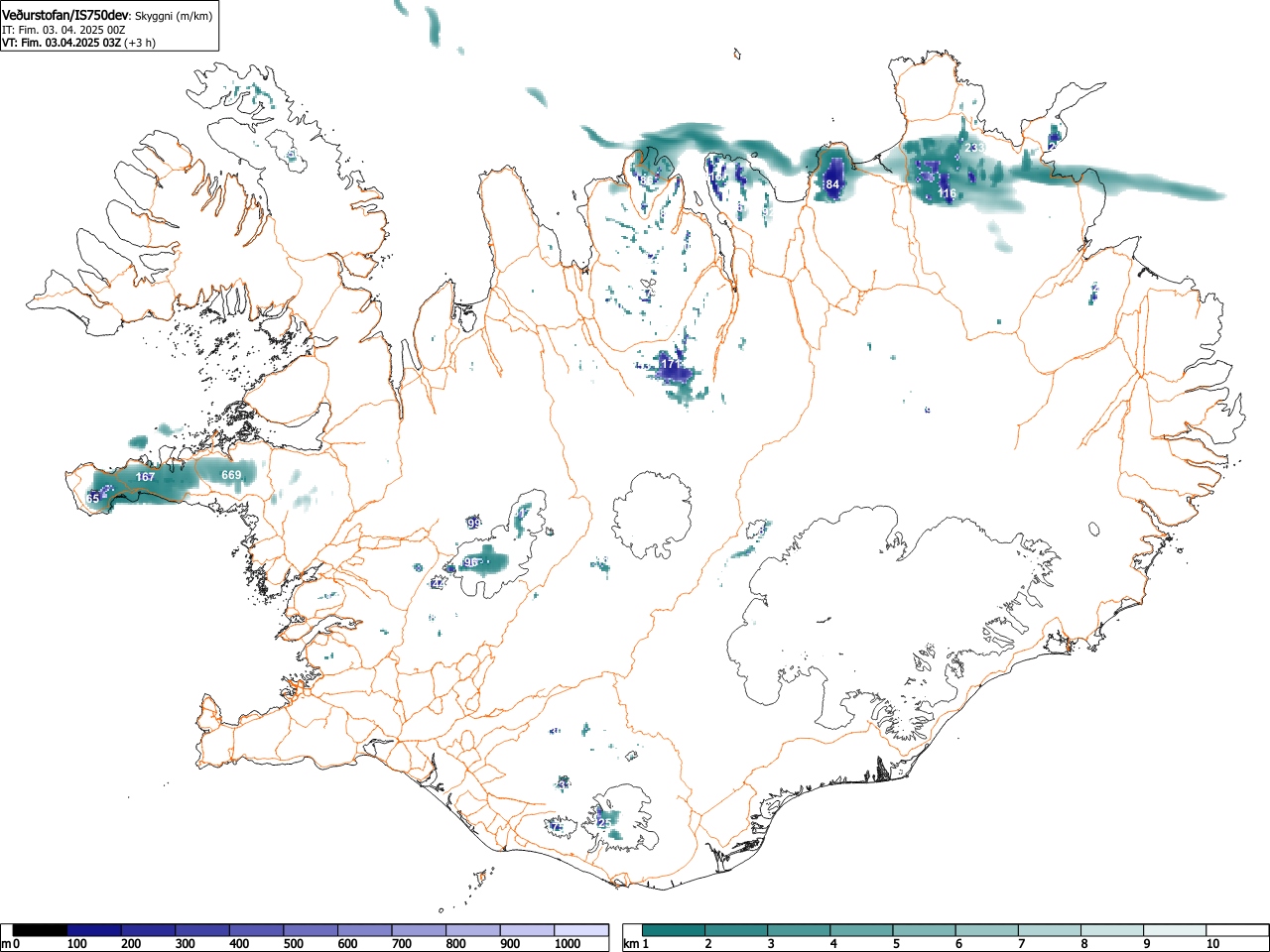Pick the 100–200 m dark navy legend swatch
Screen dimensions: 1270x952
point(94,930)
